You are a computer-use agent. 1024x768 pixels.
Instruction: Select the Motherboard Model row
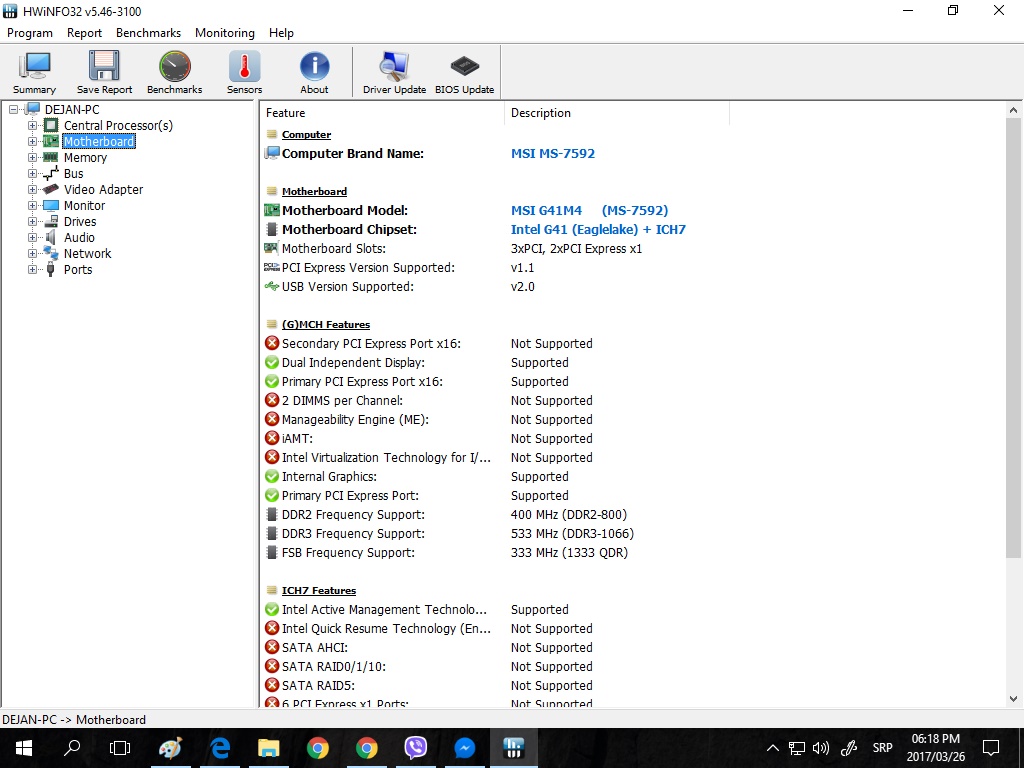345,211
